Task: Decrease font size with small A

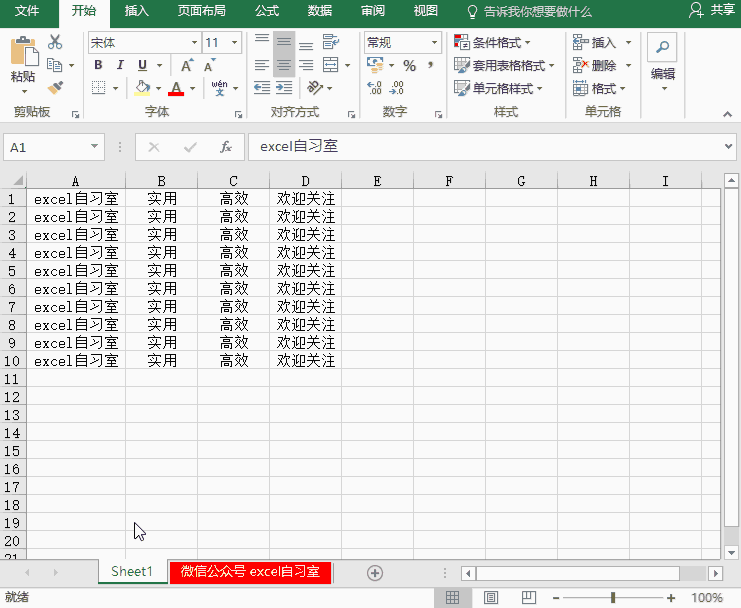Action: [x=209, y=65]
